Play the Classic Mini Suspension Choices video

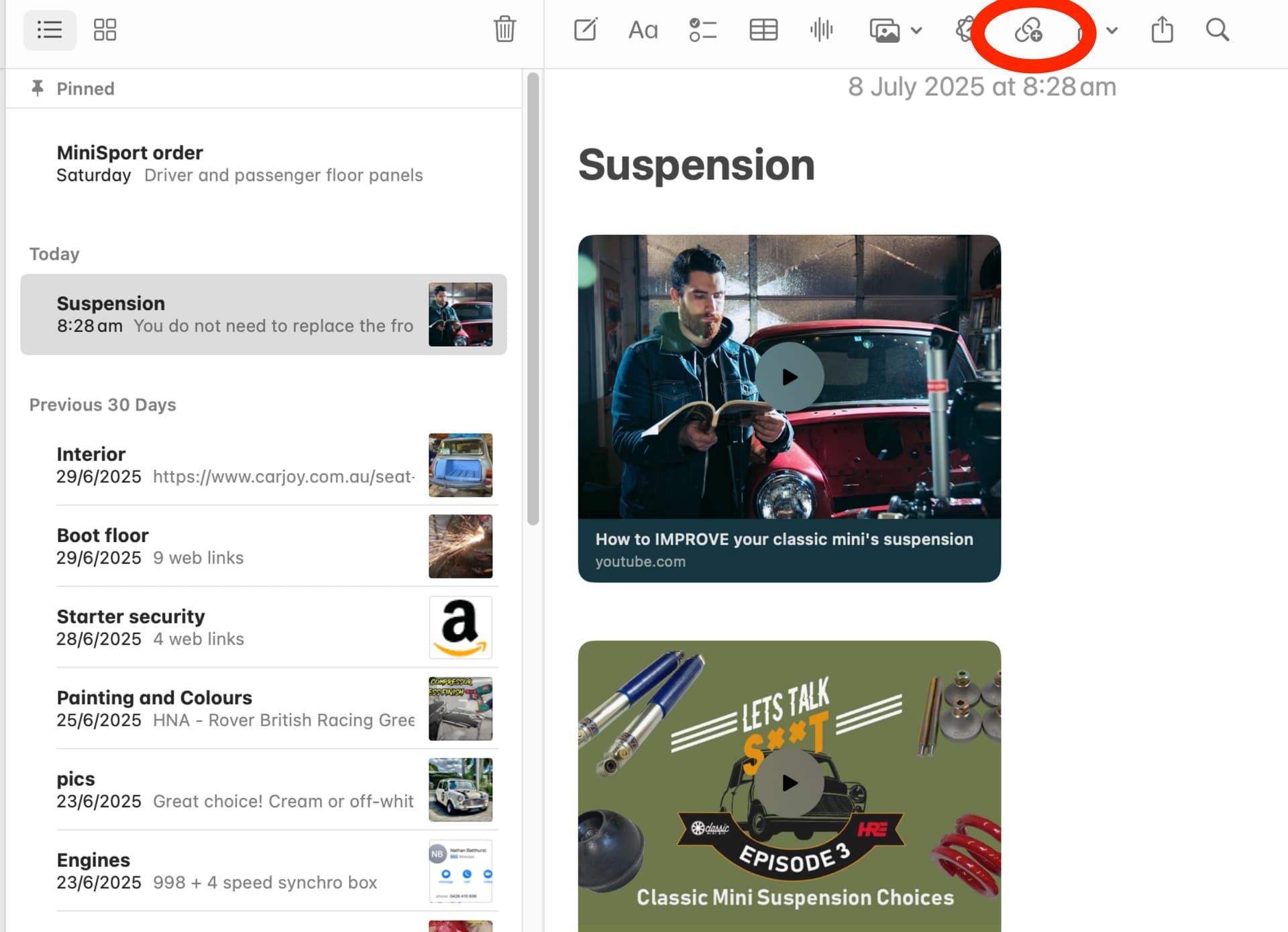point(790,782)
